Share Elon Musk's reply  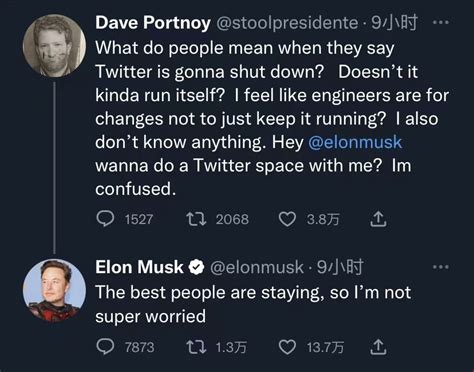click(378, 347)
